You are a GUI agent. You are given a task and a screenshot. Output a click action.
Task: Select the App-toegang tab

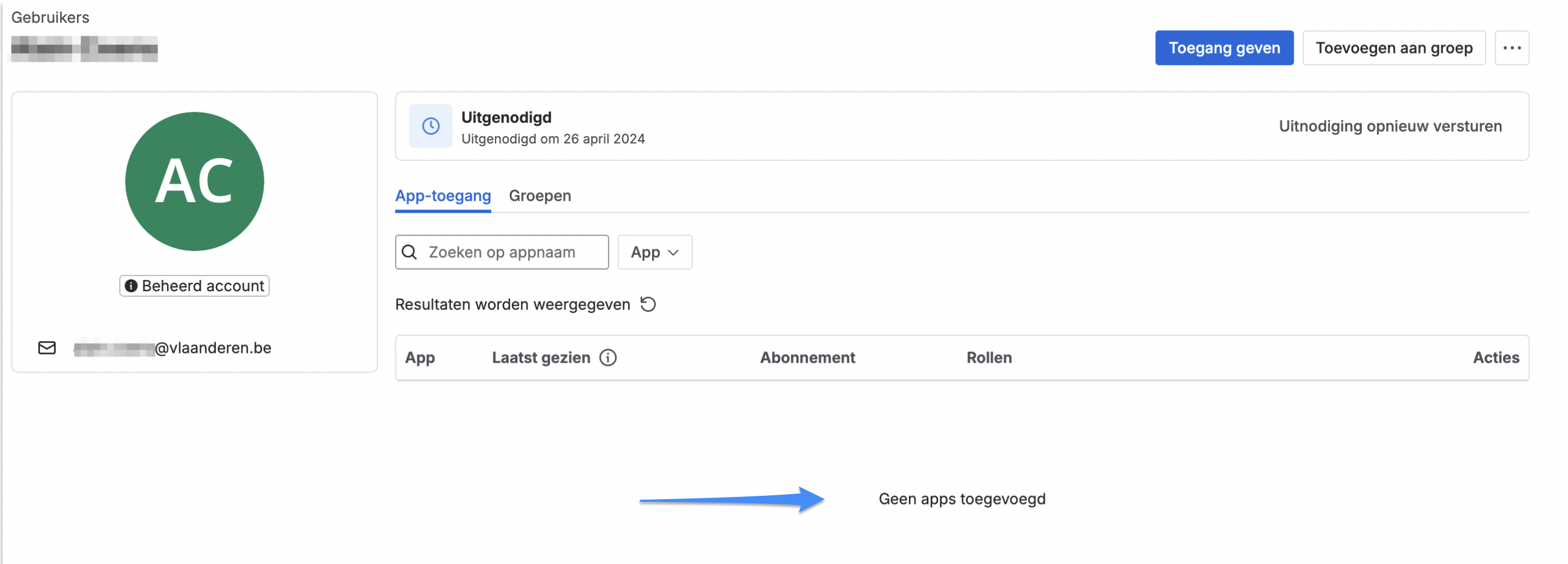click(x=443, y=195)
